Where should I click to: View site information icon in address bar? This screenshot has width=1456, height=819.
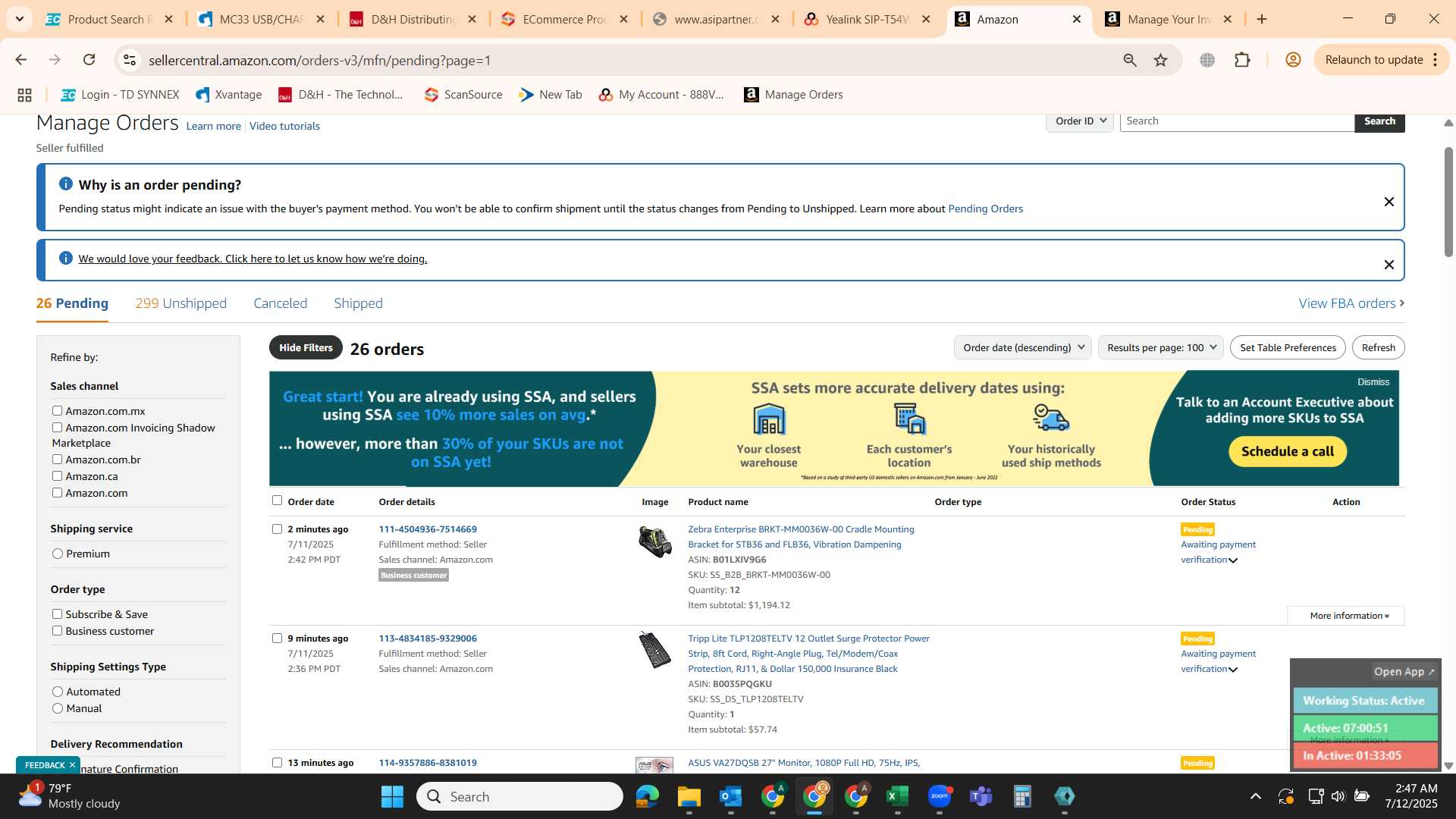point(130,60)
